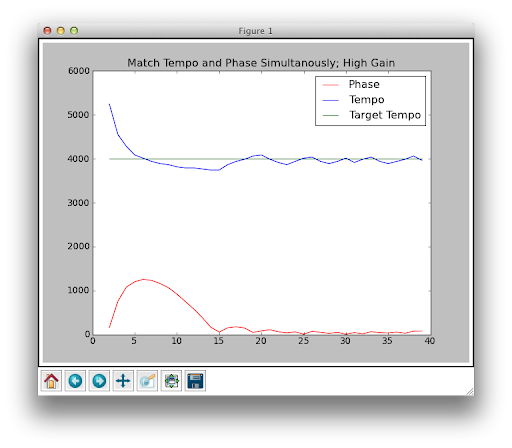Click the window resize grip corner

pyautogui.click(x=470, y=392)
